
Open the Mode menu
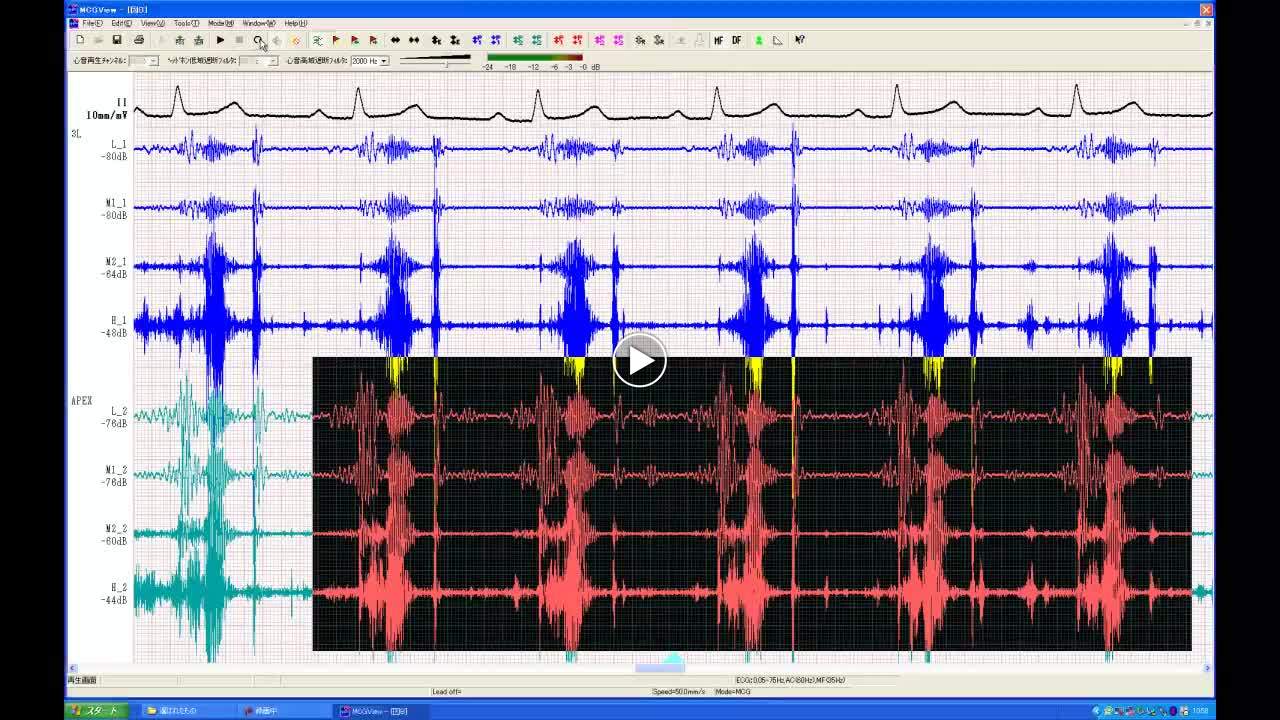pyautogui.click(x=220, y=23)
